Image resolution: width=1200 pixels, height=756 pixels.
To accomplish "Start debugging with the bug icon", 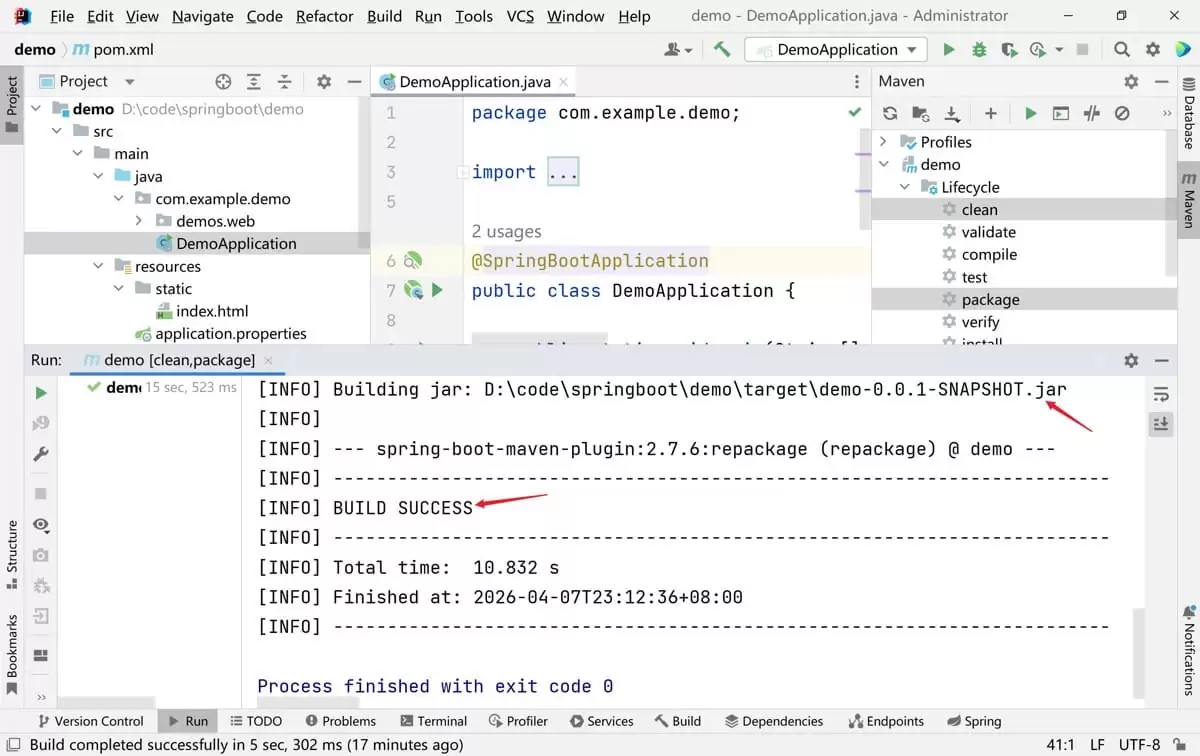I will [979, 49].
